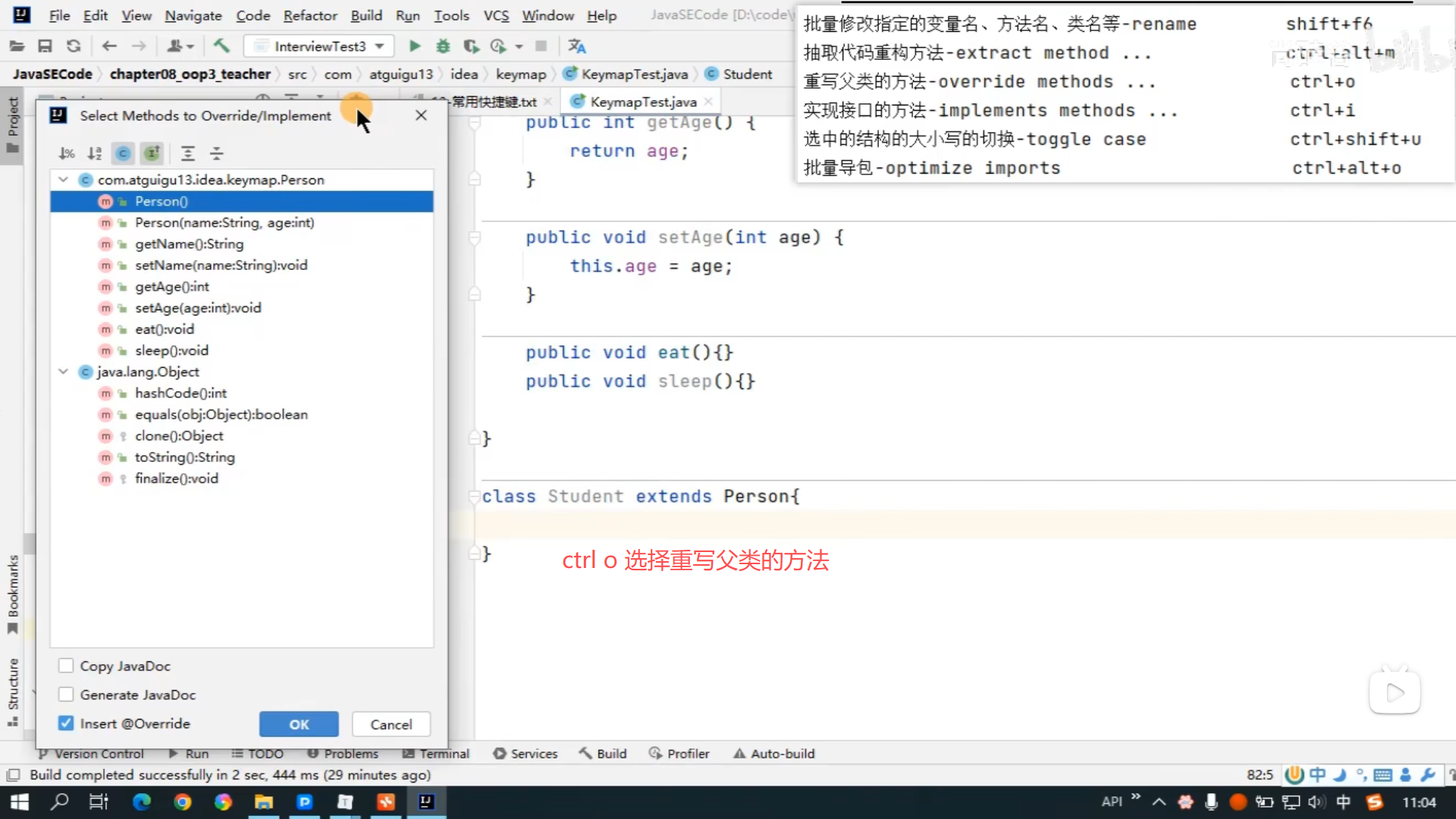Collapse com.atguigu13.idea.keymap.Person tree node
1456x819 pixels.
click(64, 180)
